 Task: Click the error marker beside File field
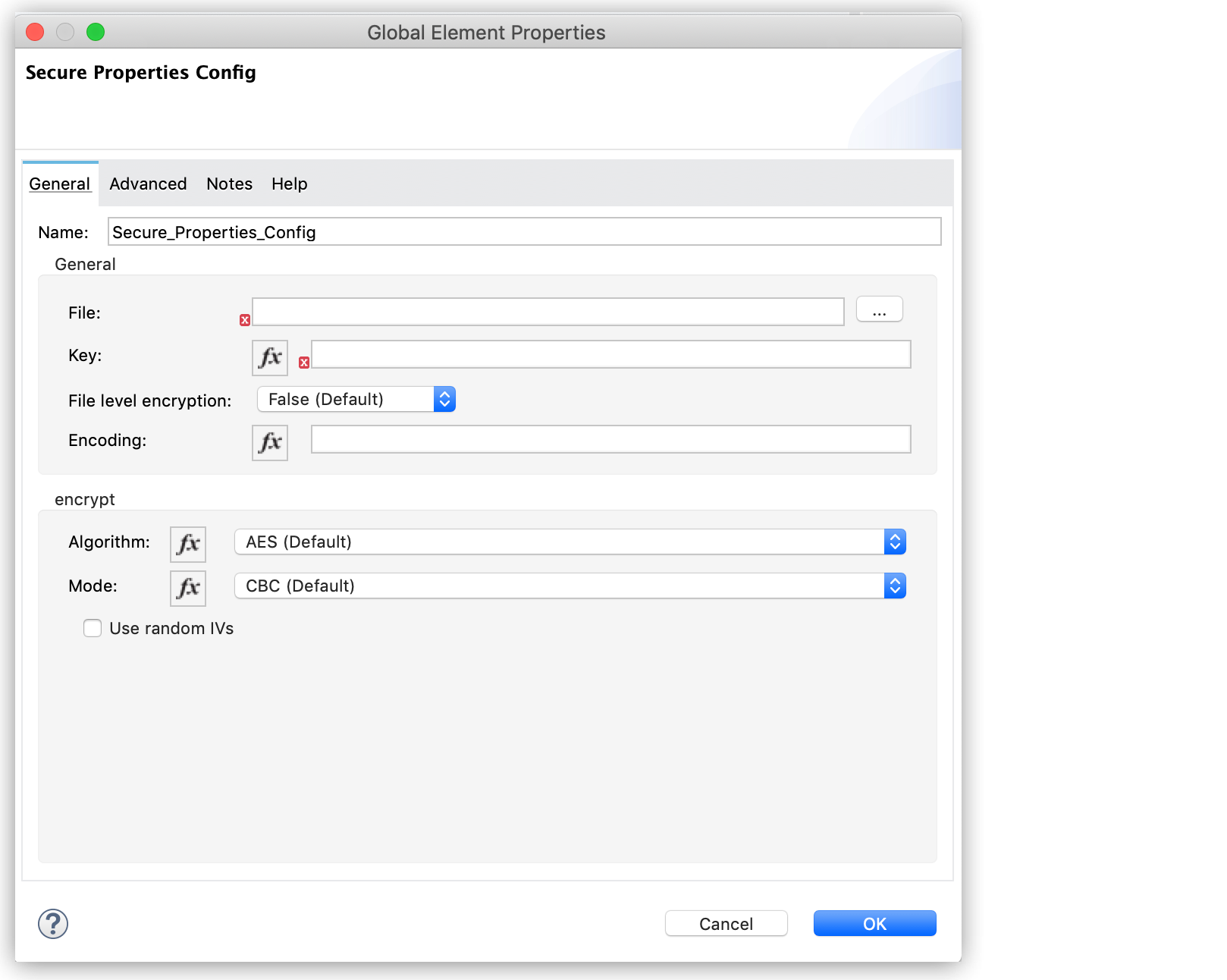[x=244, y=320]
